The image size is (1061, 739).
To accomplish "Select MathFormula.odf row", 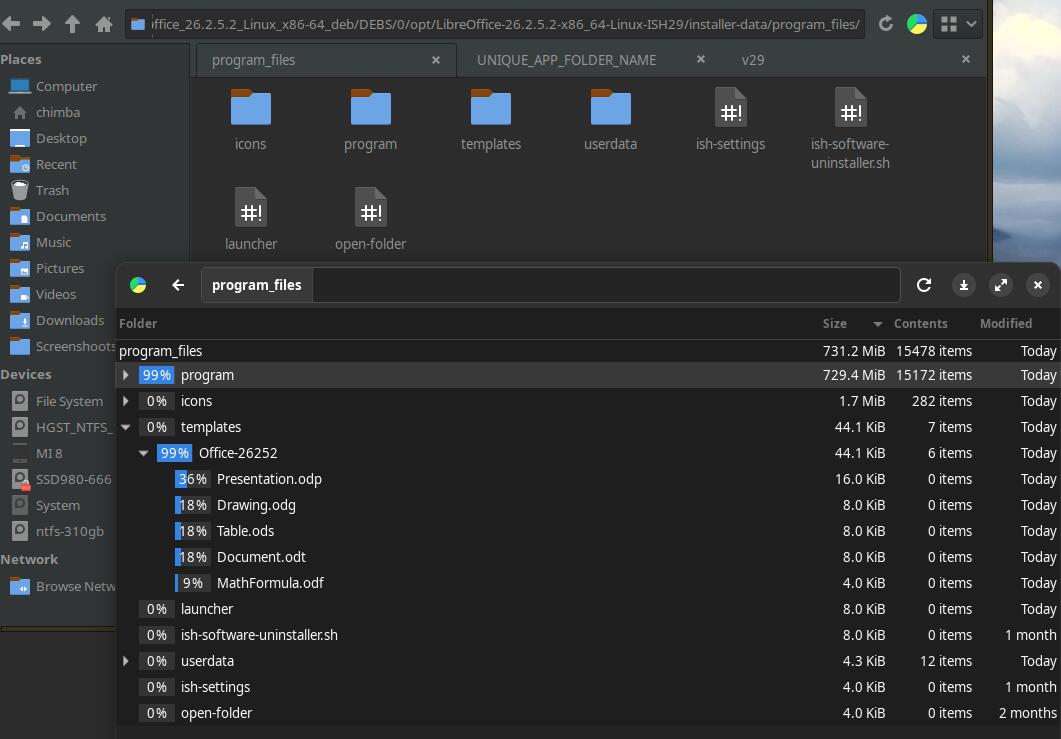I will (x=587, y=583).
